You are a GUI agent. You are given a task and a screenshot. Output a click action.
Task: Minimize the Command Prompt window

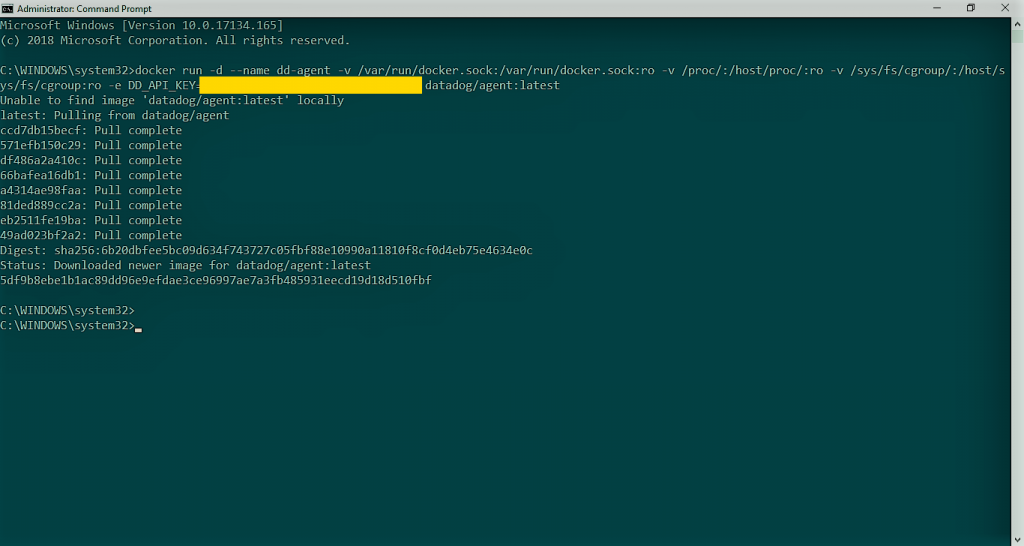tap(937, 8)
